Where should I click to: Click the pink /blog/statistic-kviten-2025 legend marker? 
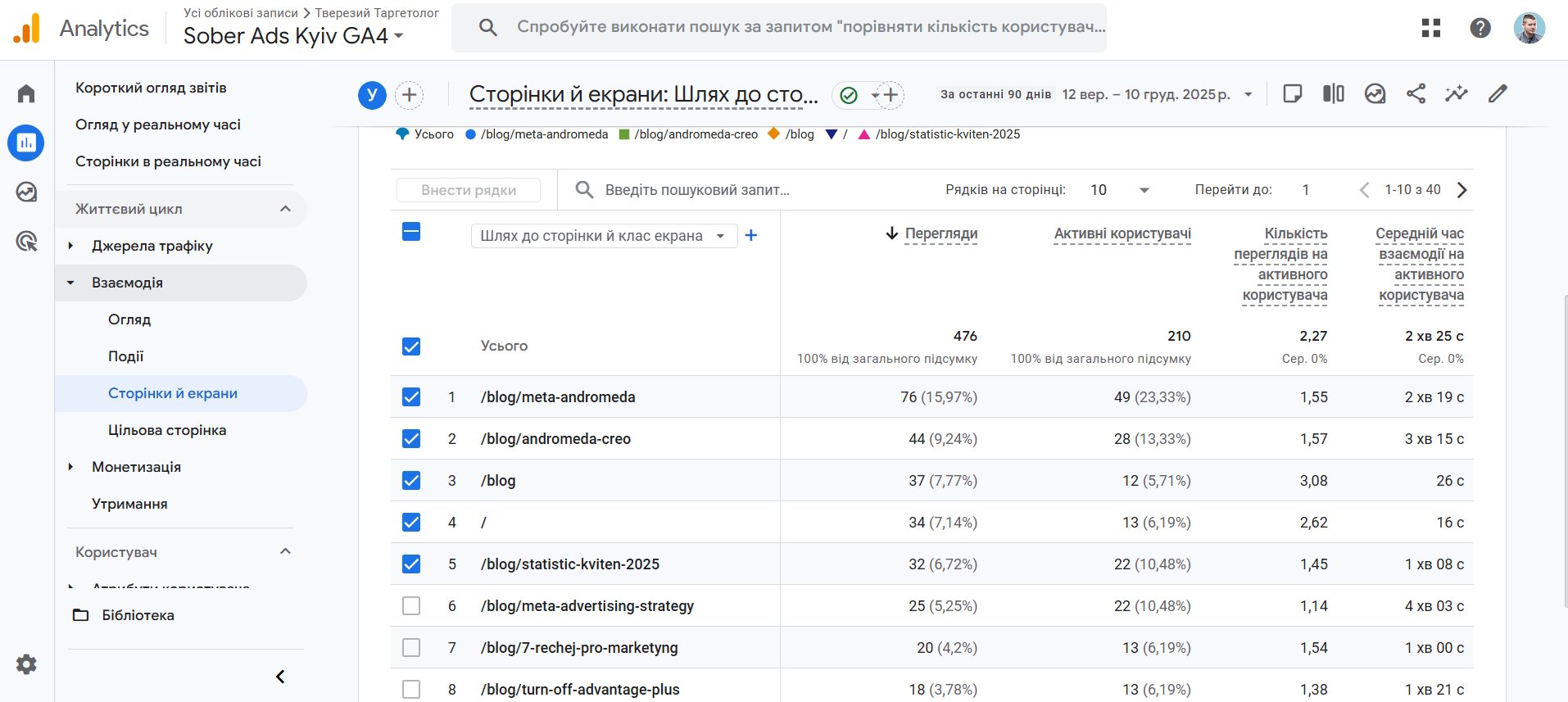pyautogui.click(x=863, y=134)
